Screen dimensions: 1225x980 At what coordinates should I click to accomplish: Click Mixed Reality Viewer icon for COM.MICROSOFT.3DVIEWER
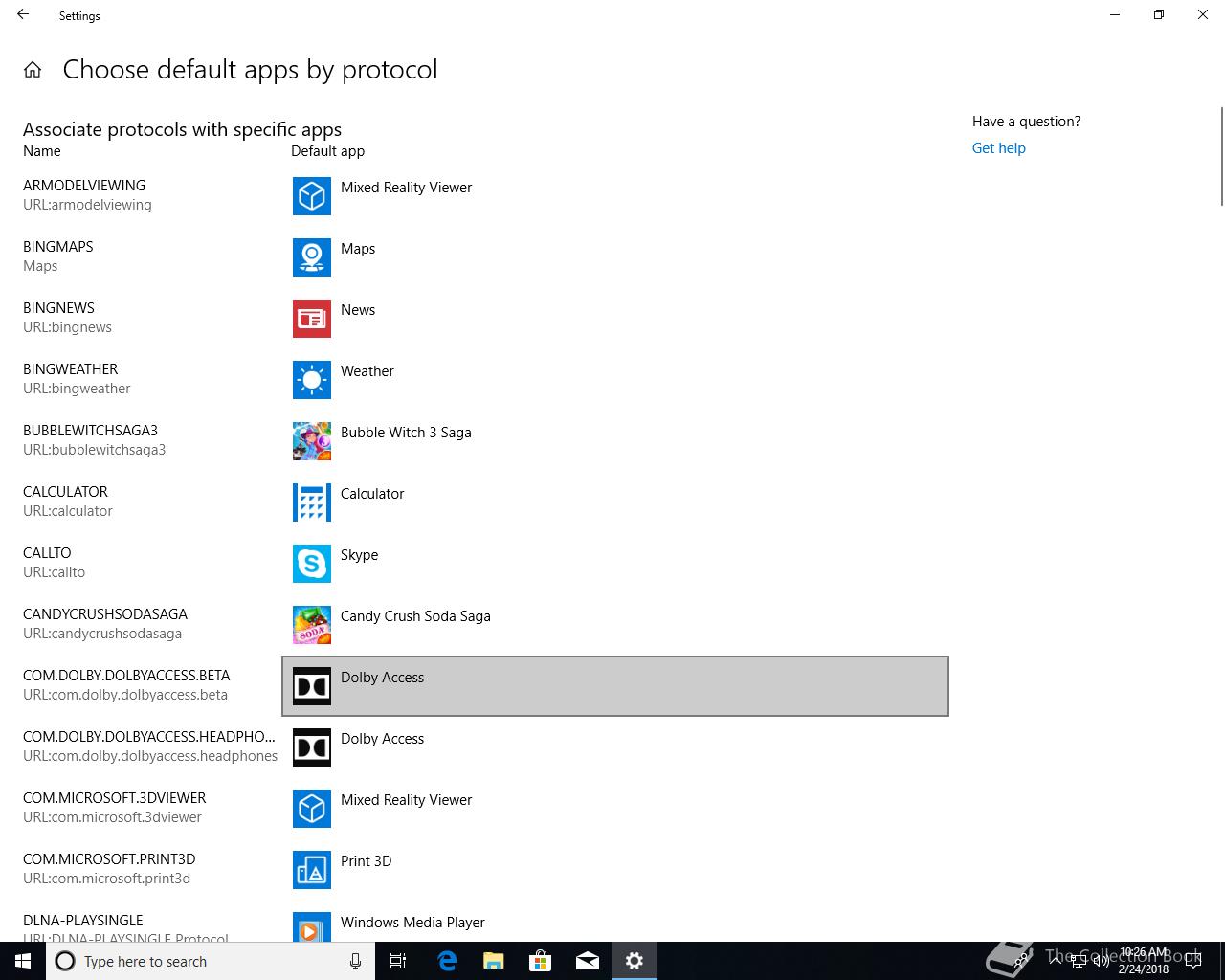(x=312, y=809)
